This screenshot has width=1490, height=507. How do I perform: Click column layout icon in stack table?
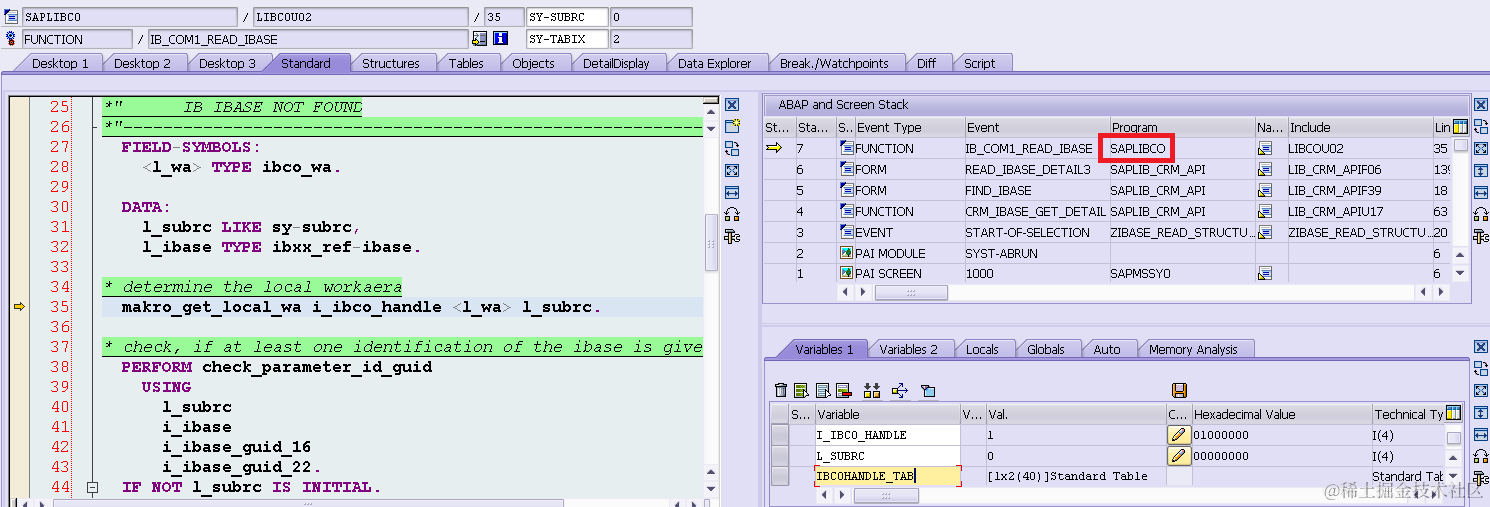tap(1460, 127)
